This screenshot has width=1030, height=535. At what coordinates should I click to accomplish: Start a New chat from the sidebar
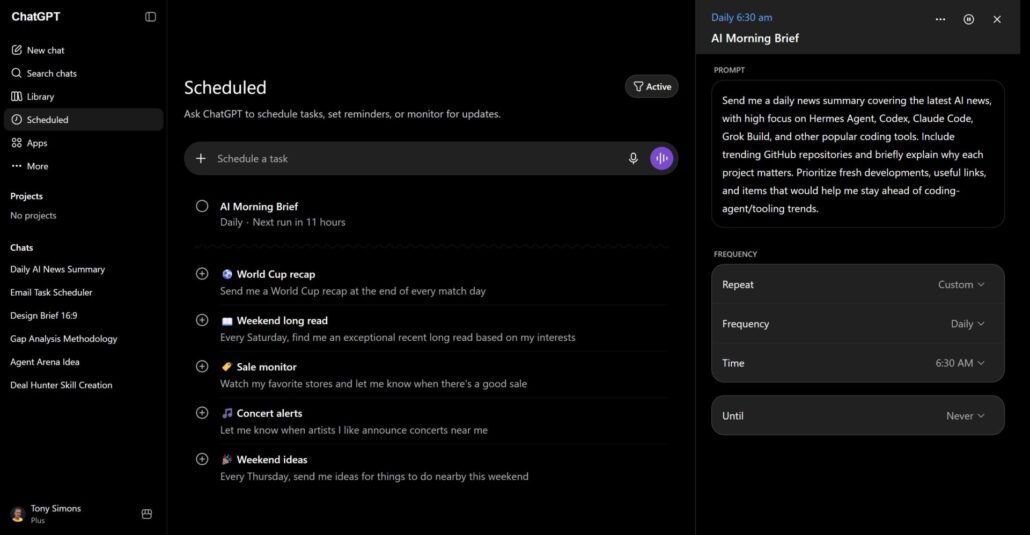(x=83, y=50)
